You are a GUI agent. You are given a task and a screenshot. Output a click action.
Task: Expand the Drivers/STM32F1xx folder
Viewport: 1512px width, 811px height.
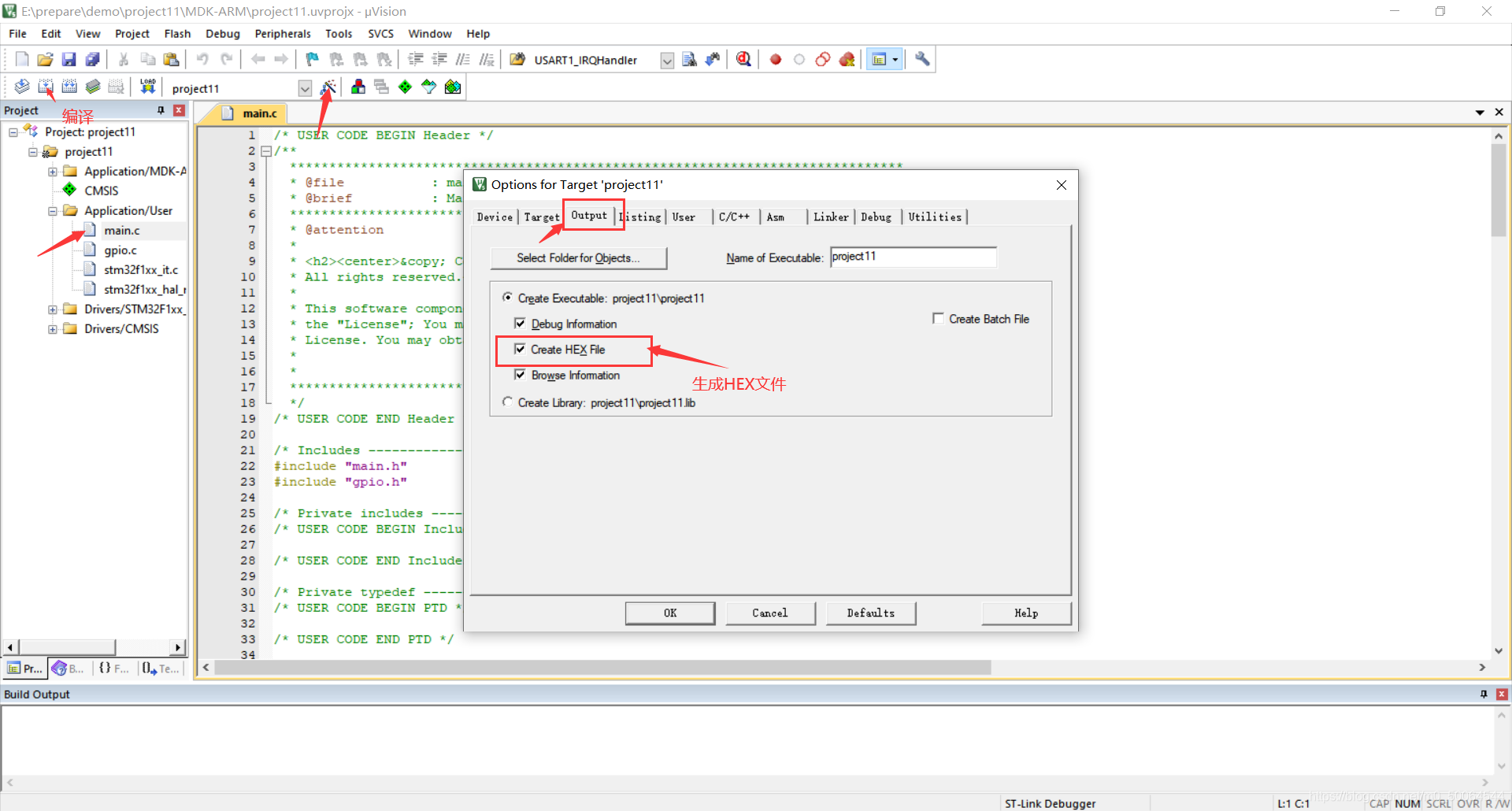point(53,309)
